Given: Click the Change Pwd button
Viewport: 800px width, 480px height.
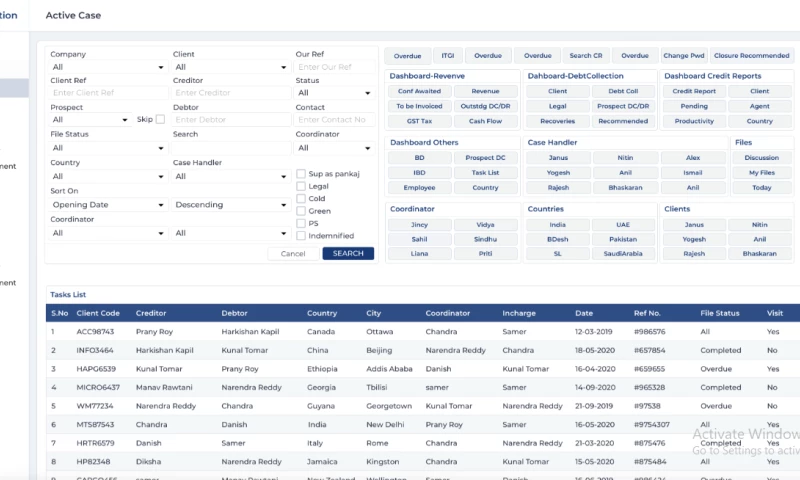Looking at the screenshot, I should point(683,56).
